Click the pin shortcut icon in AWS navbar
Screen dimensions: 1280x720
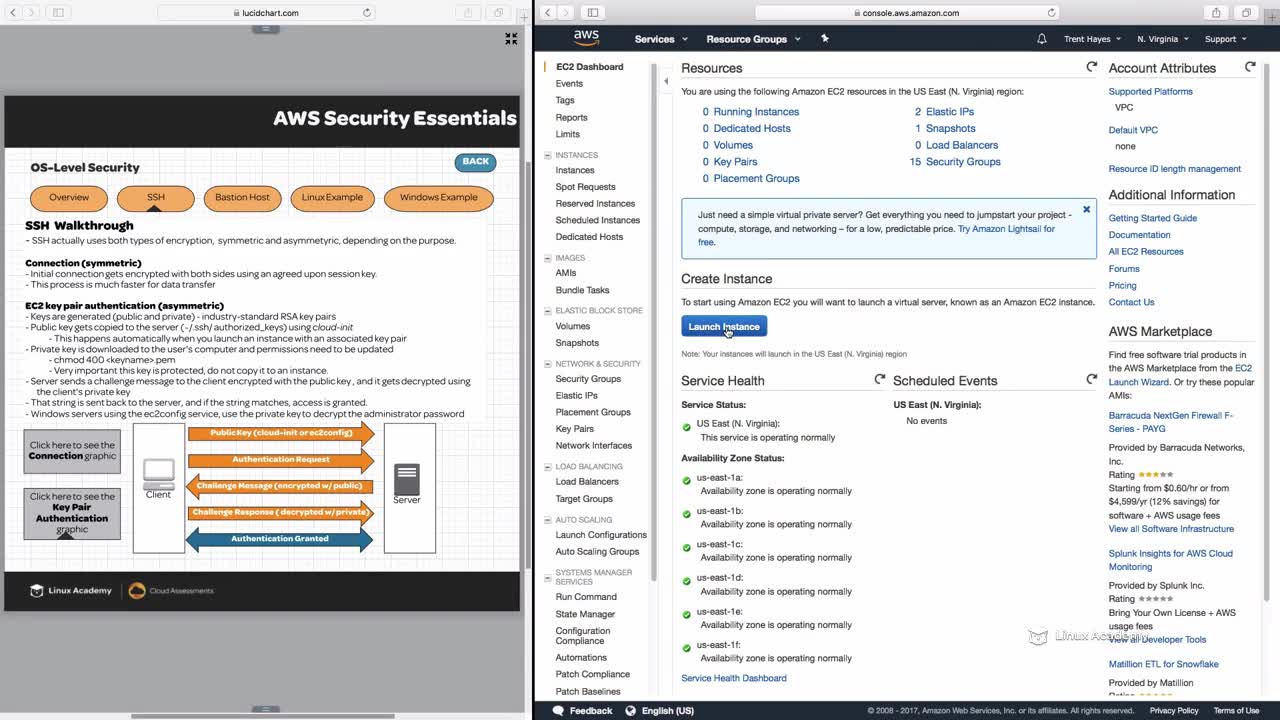pos(824,38)
